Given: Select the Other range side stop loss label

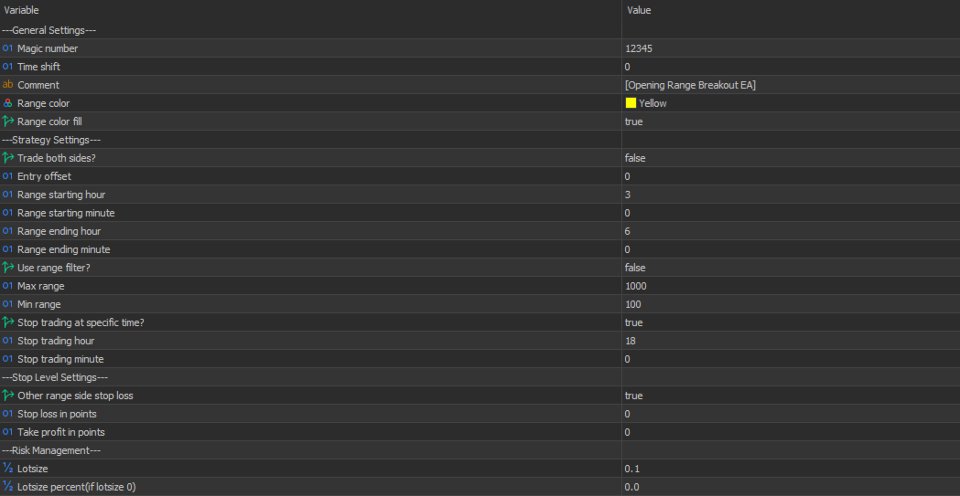Looking at the screenshot, I should coord(75,396).
